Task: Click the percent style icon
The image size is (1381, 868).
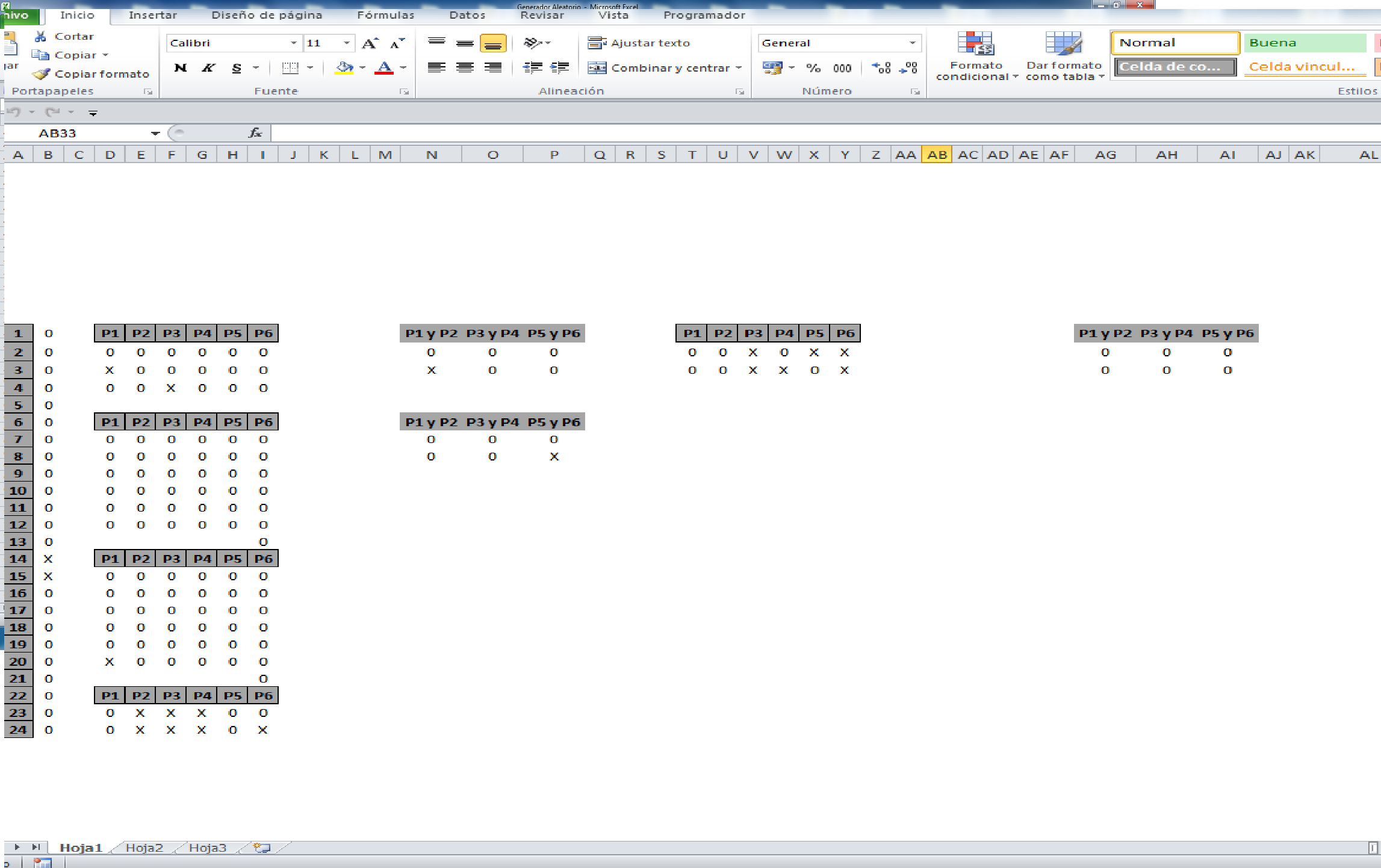Action: point(813,68)
